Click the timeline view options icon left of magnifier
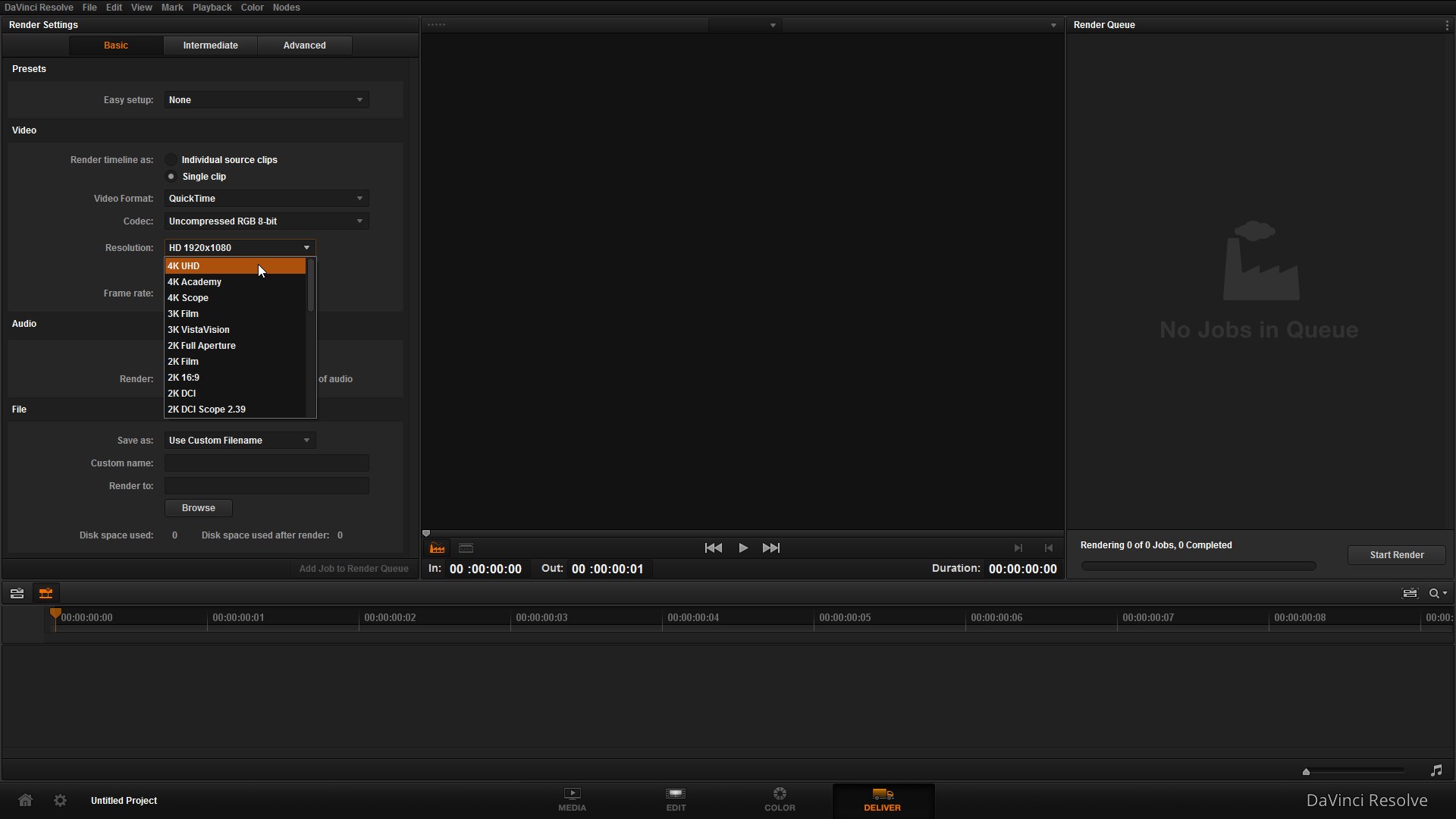The width and height of the screenshot is (1456, 819). (x=1410, y=593)
